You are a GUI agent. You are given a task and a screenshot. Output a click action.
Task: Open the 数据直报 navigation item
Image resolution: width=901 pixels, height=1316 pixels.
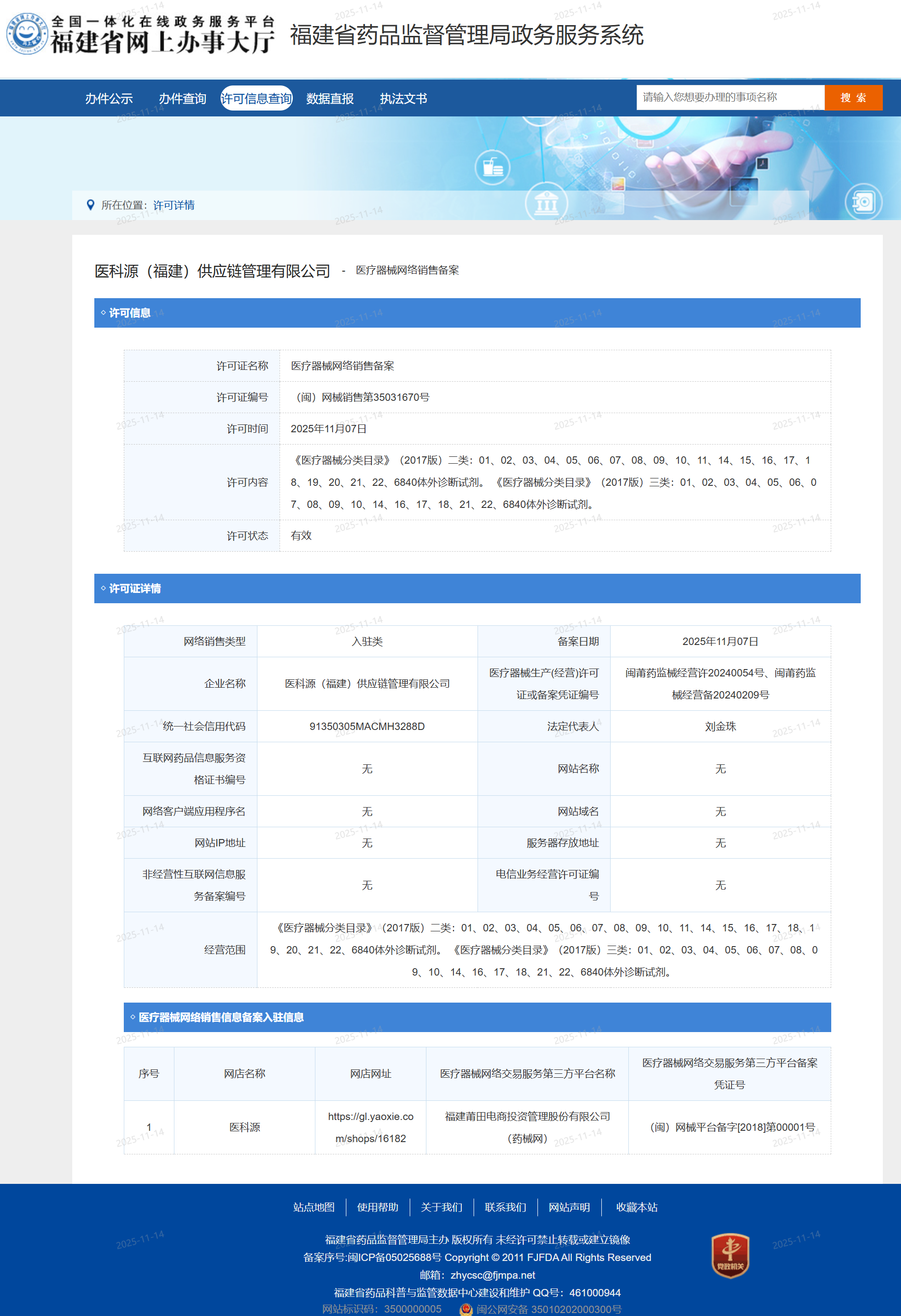coord(330,99)
